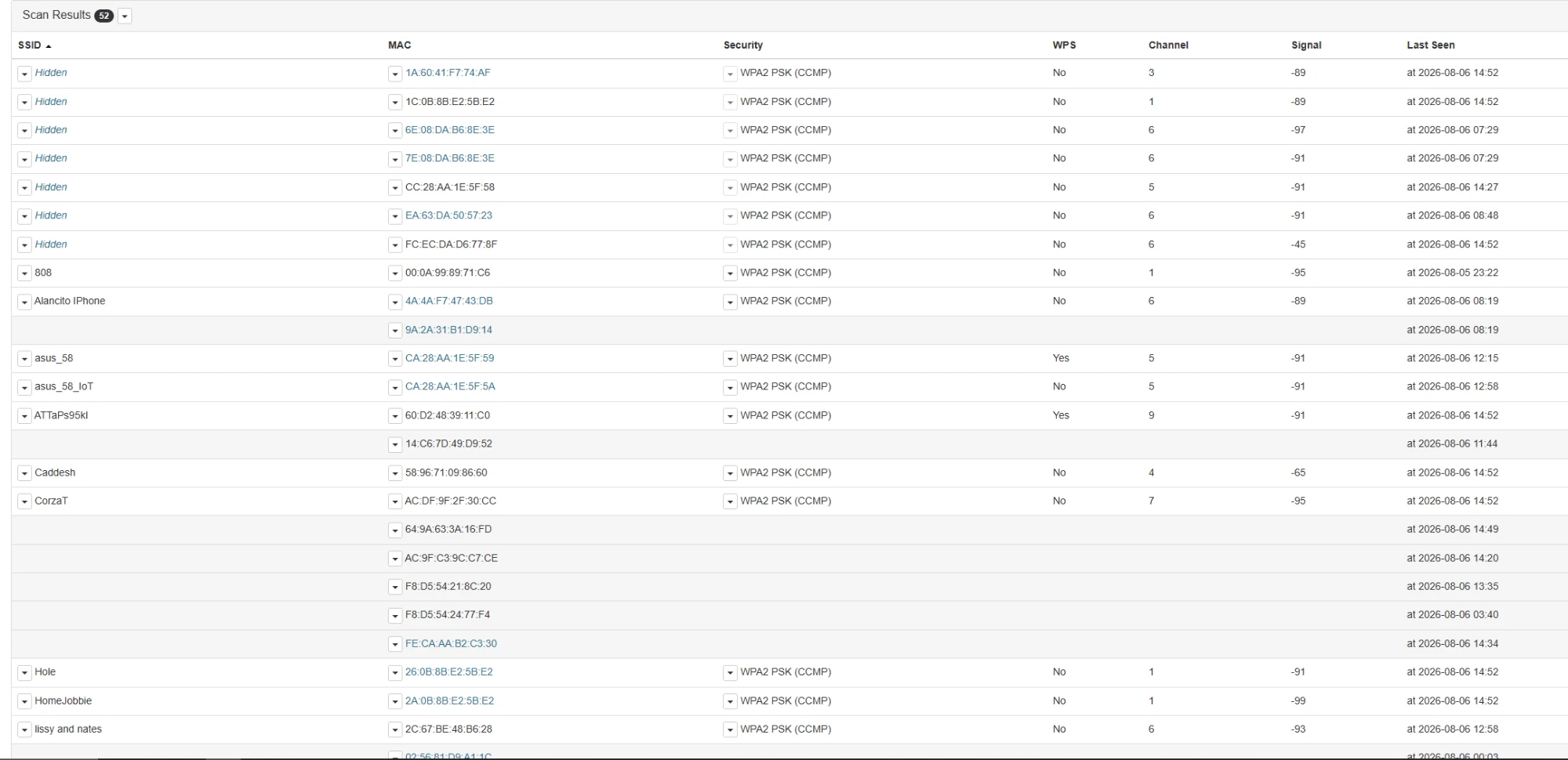Open Security dropdown in 808 row
This screenshot has height=760, width=1568.
730,273
